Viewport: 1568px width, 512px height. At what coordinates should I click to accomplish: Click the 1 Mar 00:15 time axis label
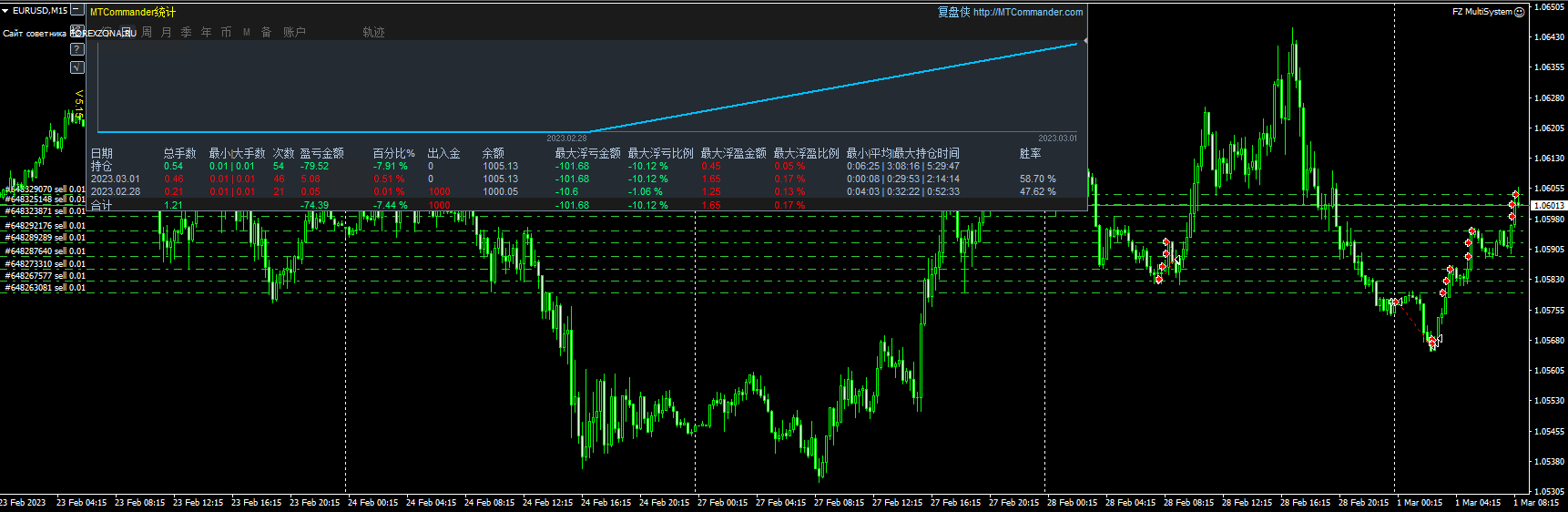coord(1420,502)
